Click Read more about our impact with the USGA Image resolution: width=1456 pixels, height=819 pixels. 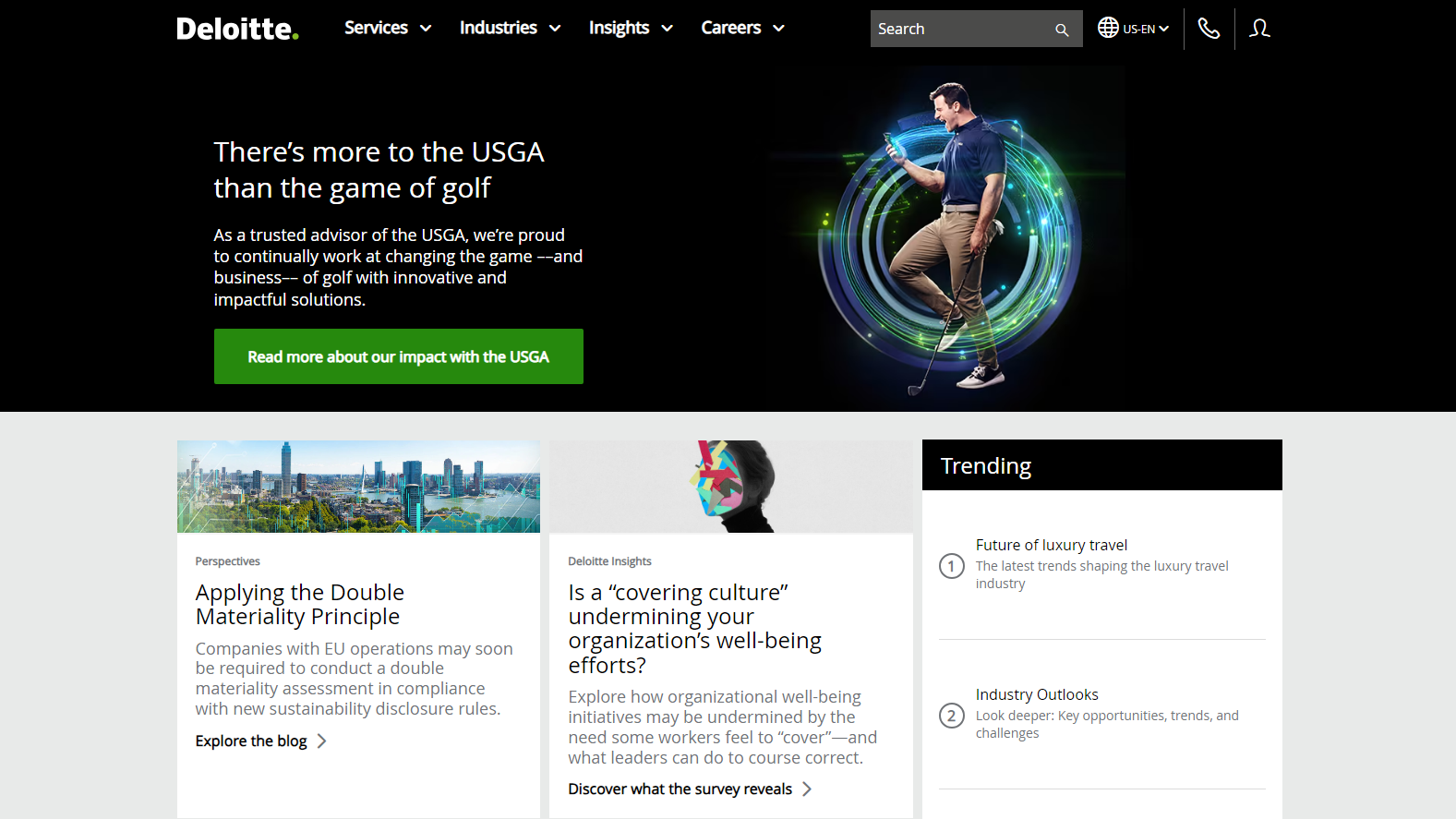coord(399,356)
